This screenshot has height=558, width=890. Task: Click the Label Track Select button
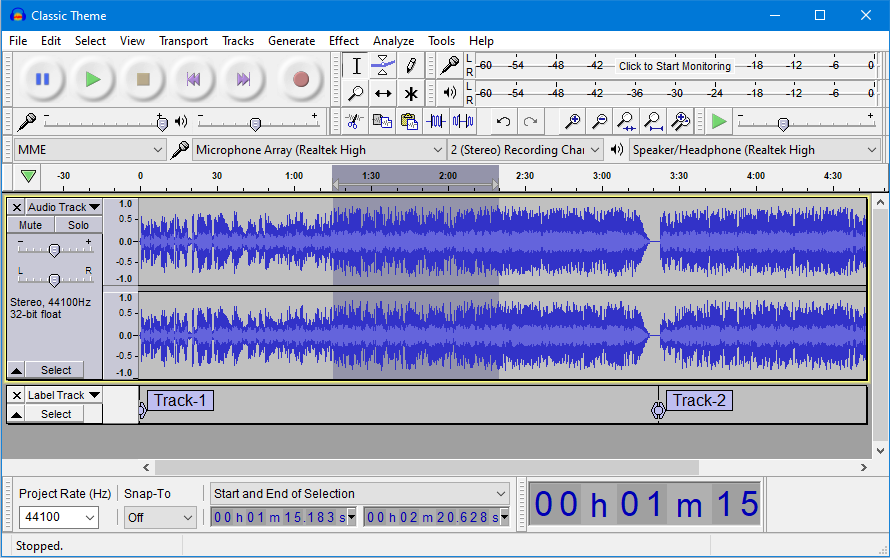[x=56, y=414]
